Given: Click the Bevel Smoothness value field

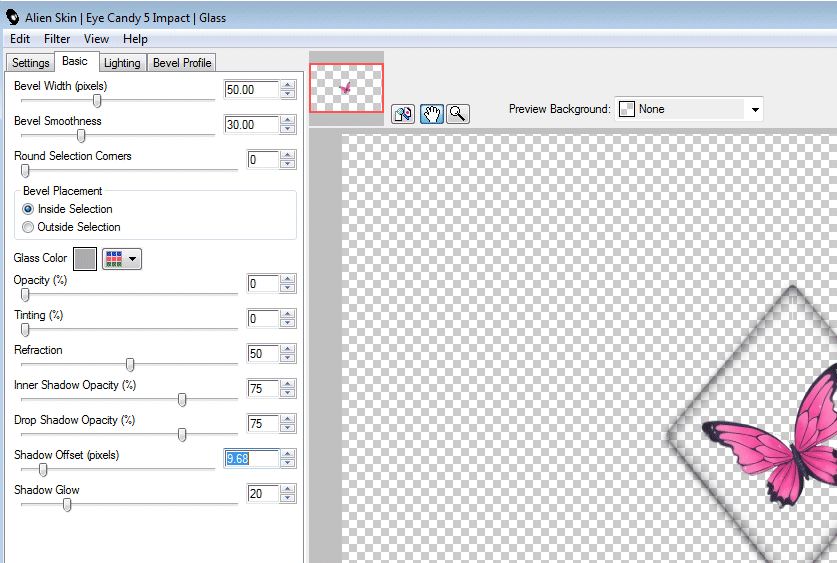Looking at the screenshot, I should (x=251, y=125).
